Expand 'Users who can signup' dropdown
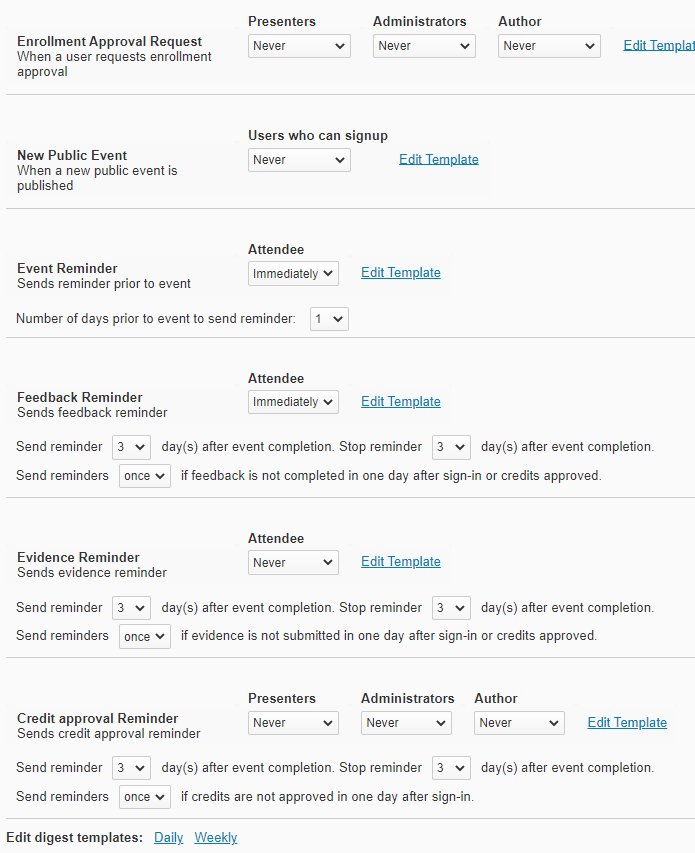This screenshot has width=695, height=853. [x=299, y=160]
